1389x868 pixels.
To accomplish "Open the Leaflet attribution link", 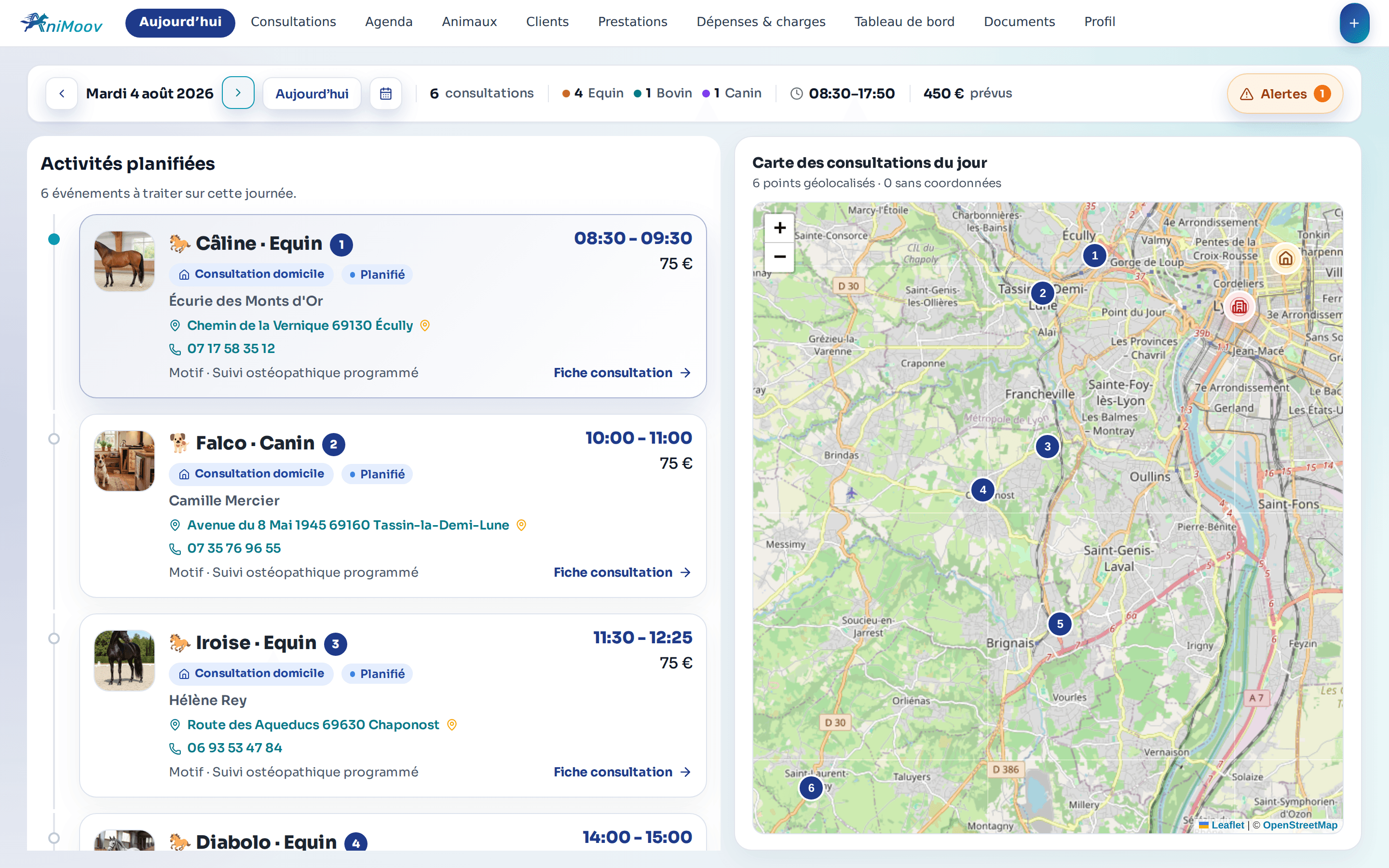I will tap(1221, 825).
